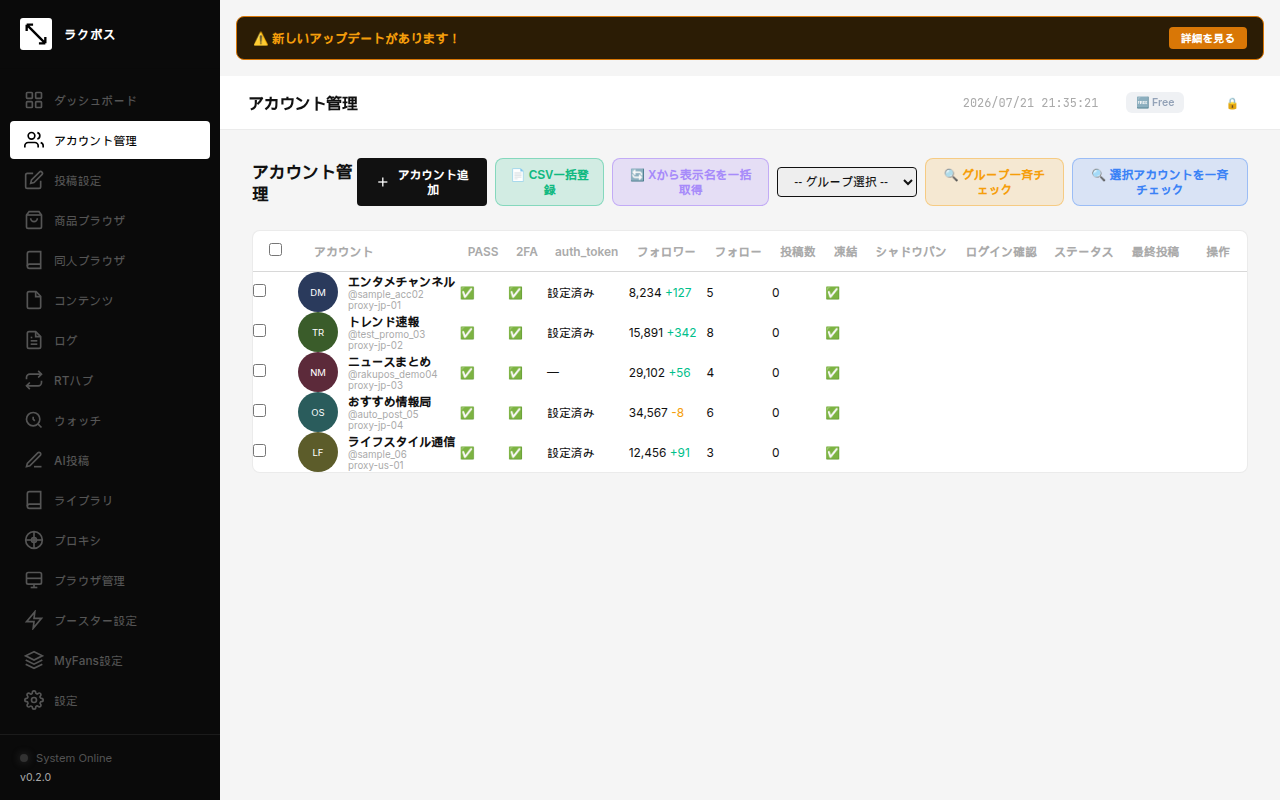This screenshot has width=1280, height=800.
Task: Click the follower count 29,102
Action: pos(647,372)
